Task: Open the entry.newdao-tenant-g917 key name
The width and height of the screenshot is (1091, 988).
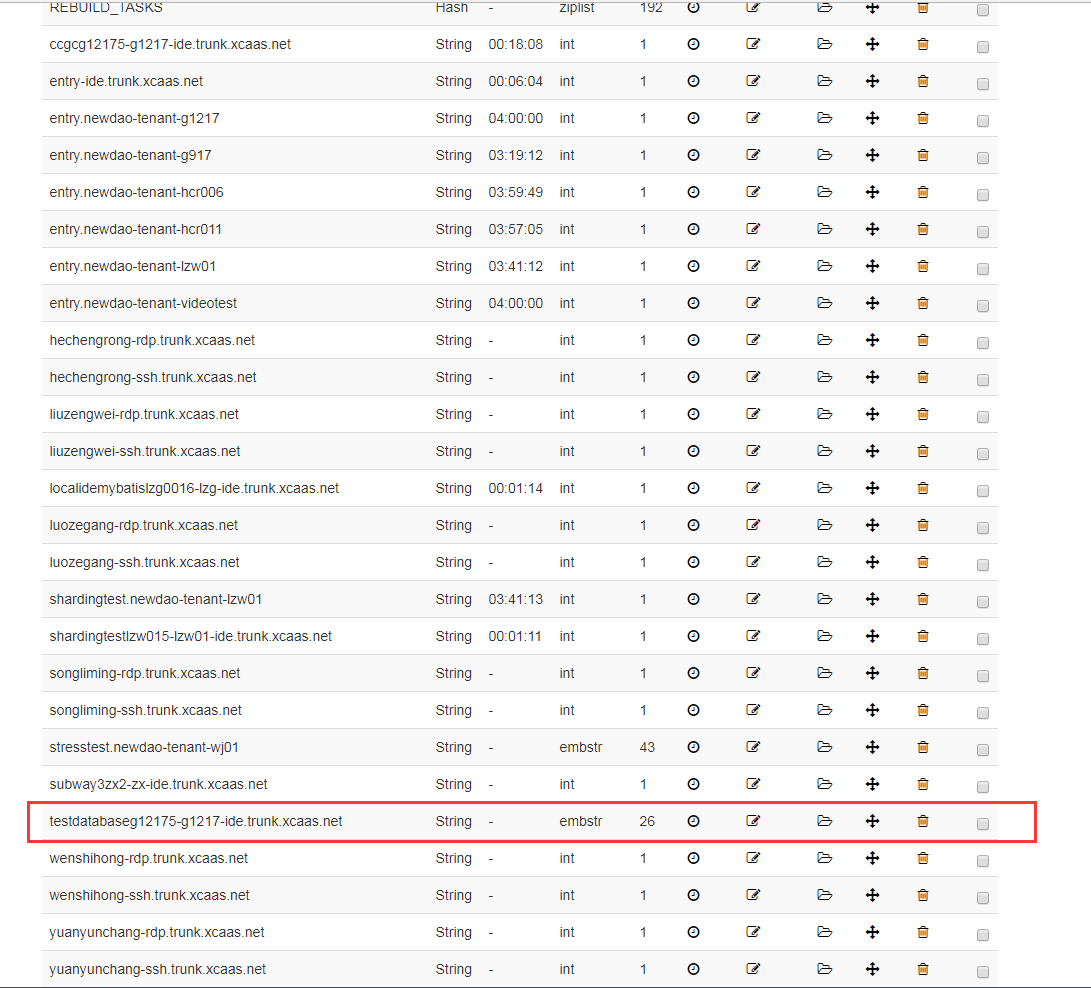Action: coord(130,155)
